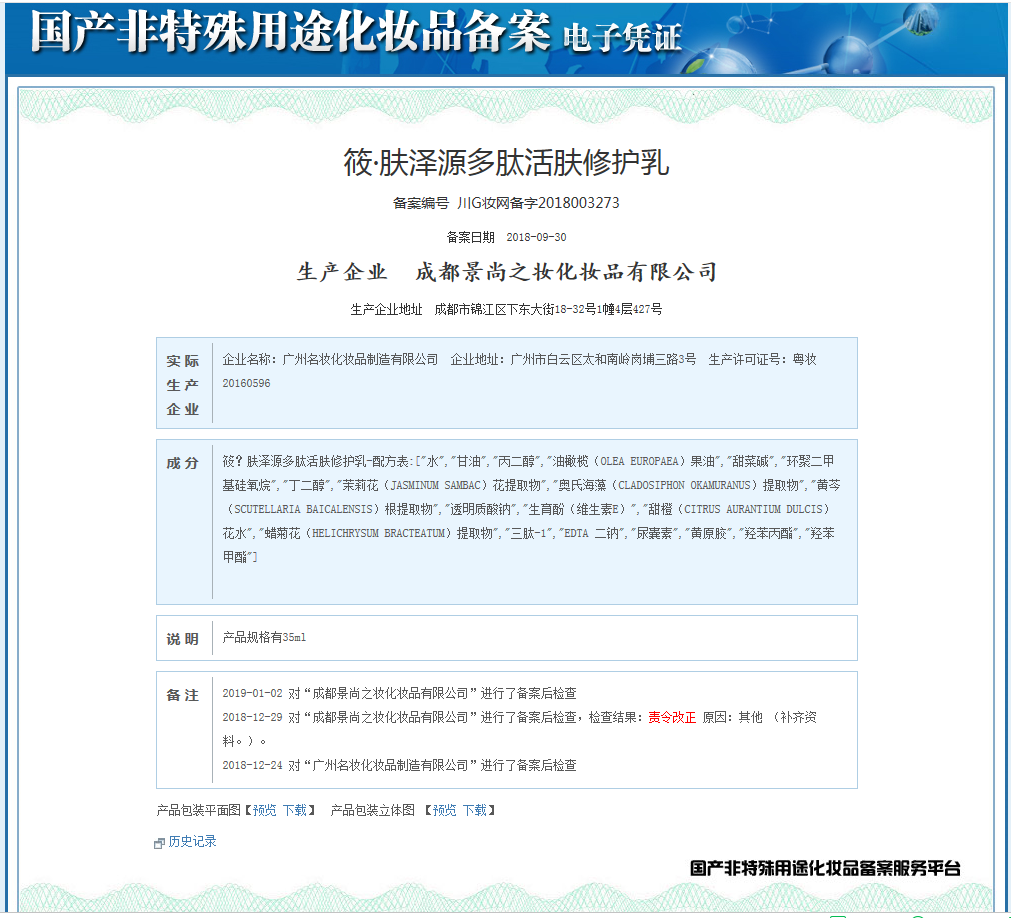Click the small page icon beside 历史记录
The height and width of the screenshot is (918, 1011).
[x=157, y=842]
